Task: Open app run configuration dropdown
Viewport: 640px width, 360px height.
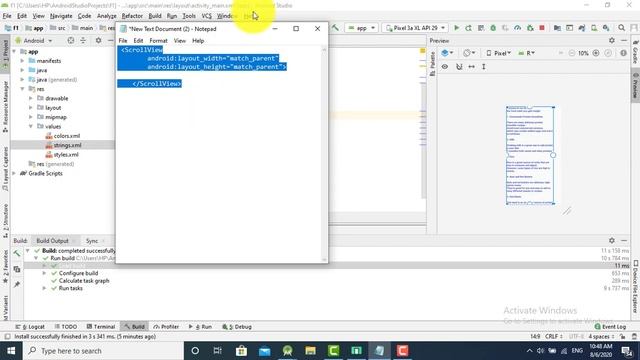Action: pyautogui.click(x=361, y=28)
